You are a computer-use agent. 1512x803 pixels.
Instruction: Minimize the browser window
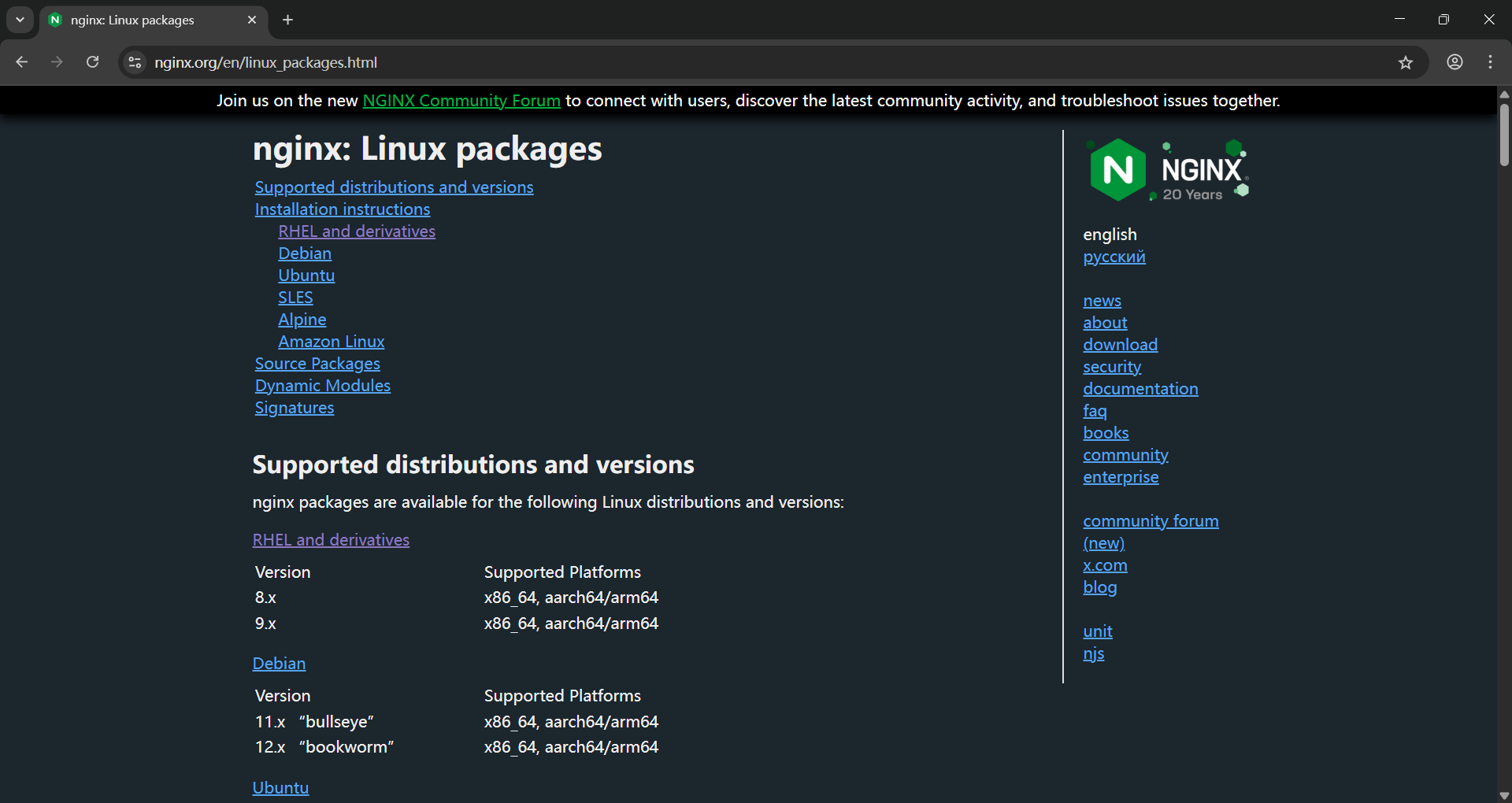pyautogui.click(x=1399, y=20)
